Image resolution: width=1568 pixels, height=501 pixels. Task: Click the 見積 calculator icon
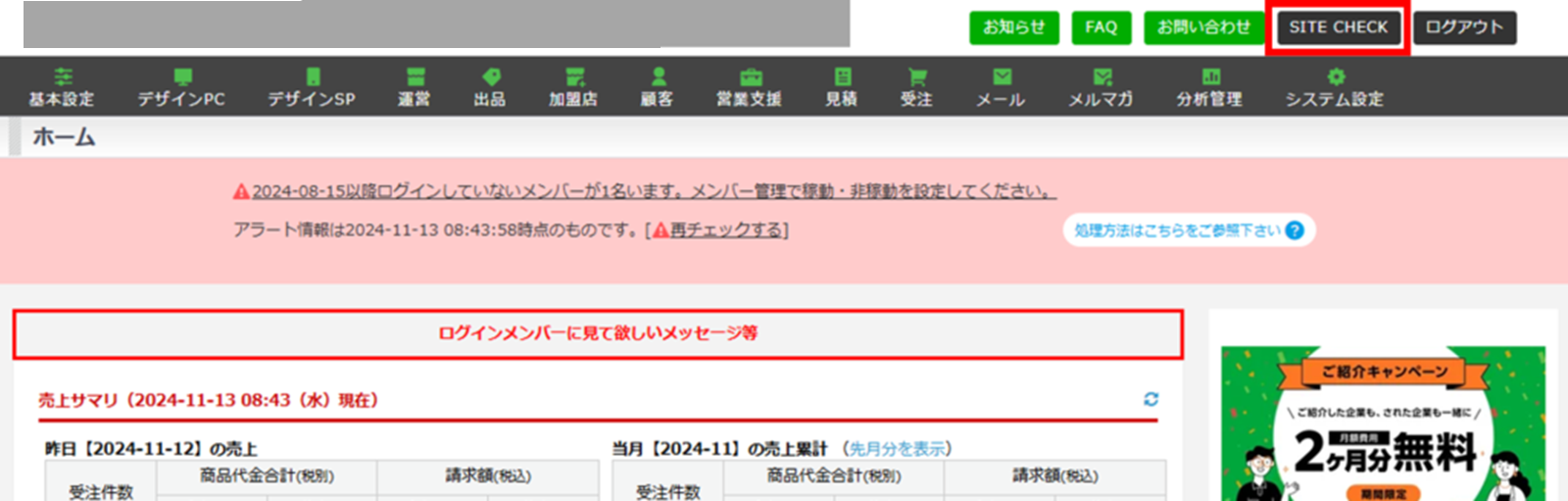(842, 76)
